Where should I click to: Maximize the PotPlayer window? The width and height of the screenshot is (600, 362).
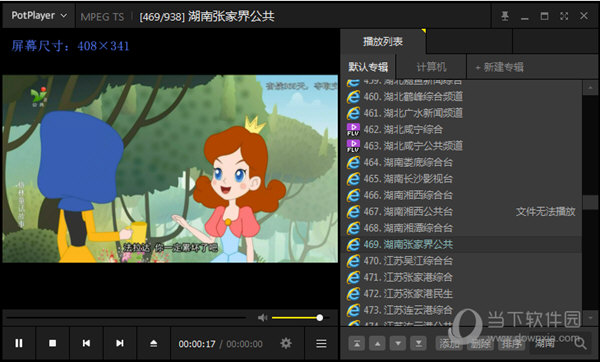(544, 16)
